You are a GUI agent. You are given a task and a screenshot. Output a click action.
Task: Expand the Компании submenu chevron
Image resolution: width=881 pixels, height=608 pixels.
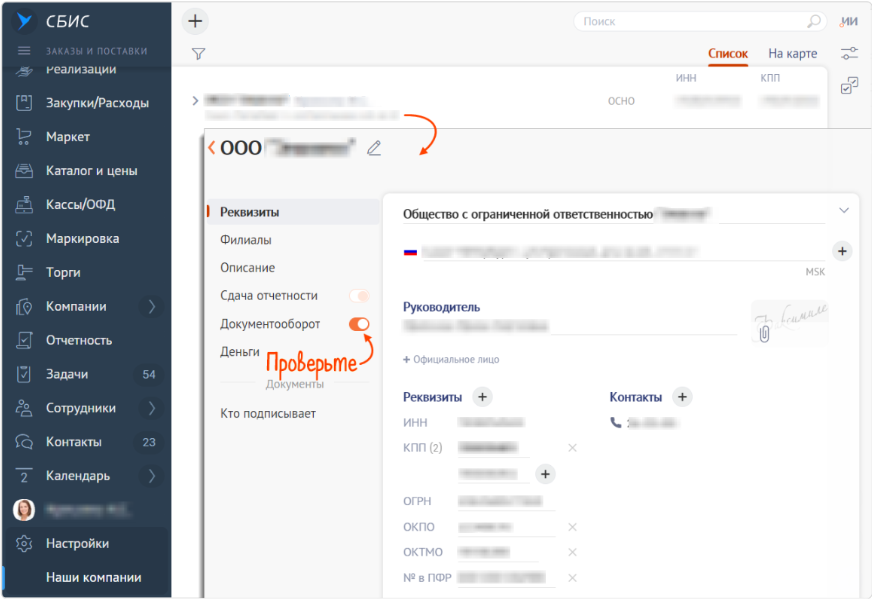(x=153, y=309)
